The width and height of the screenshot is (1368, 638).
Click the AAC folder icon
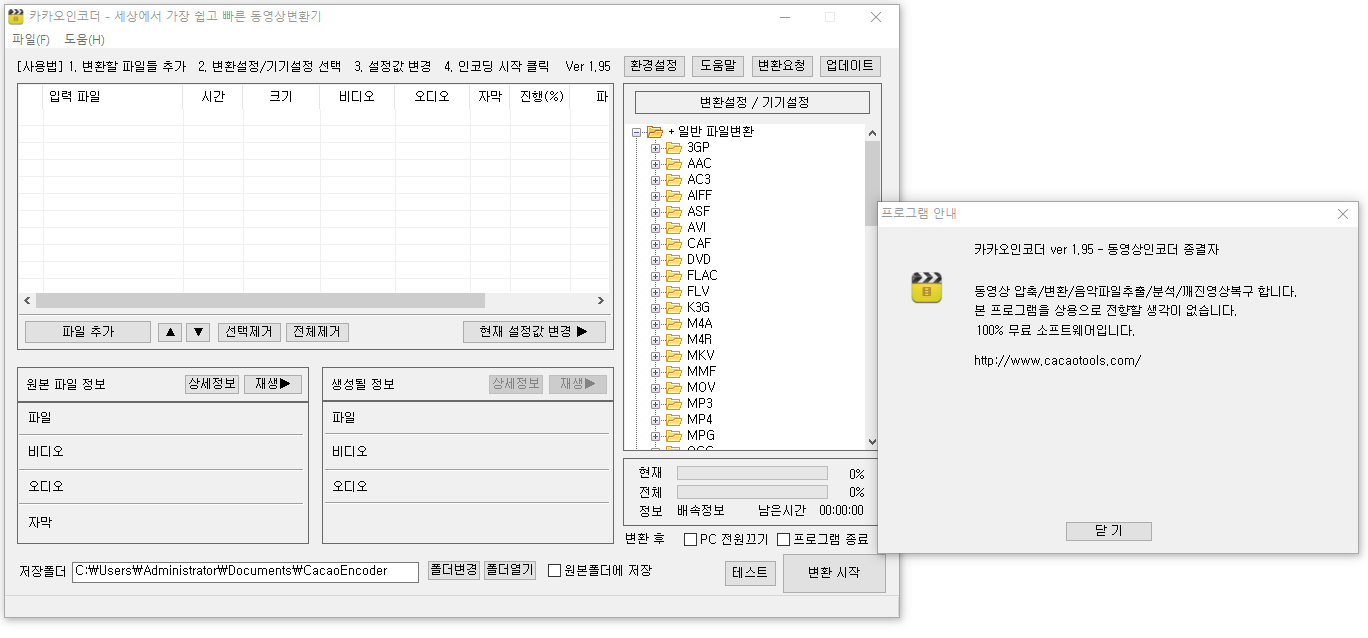673,164
